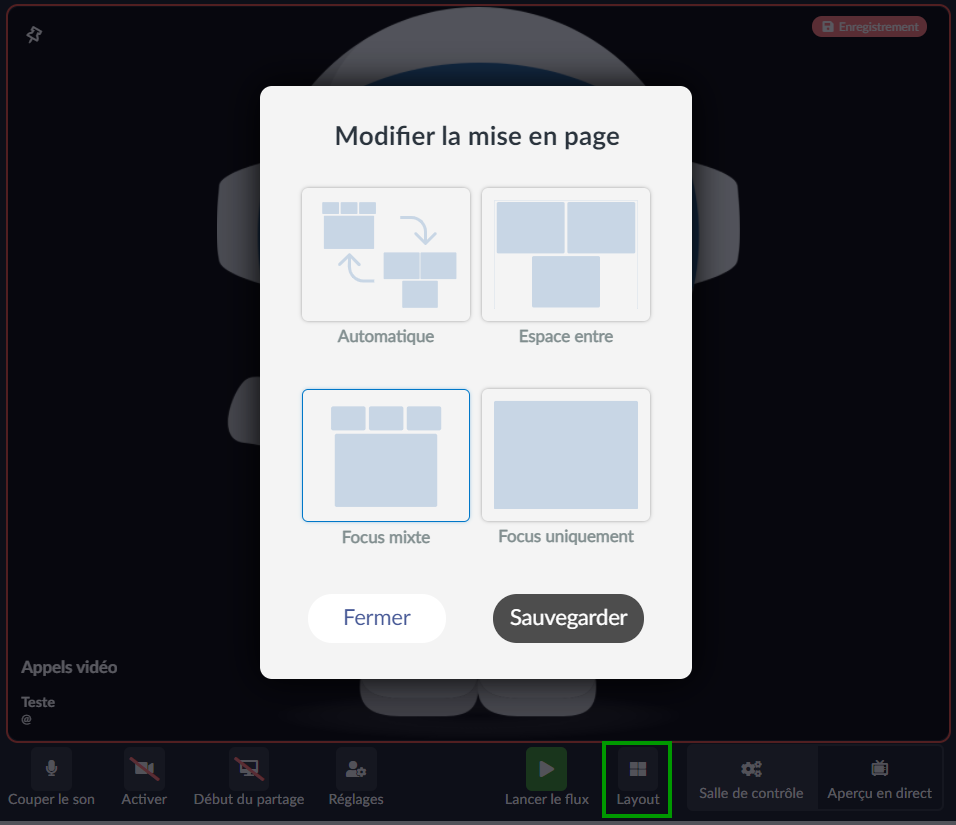Click the Focus mixte label text

[386, 537]
